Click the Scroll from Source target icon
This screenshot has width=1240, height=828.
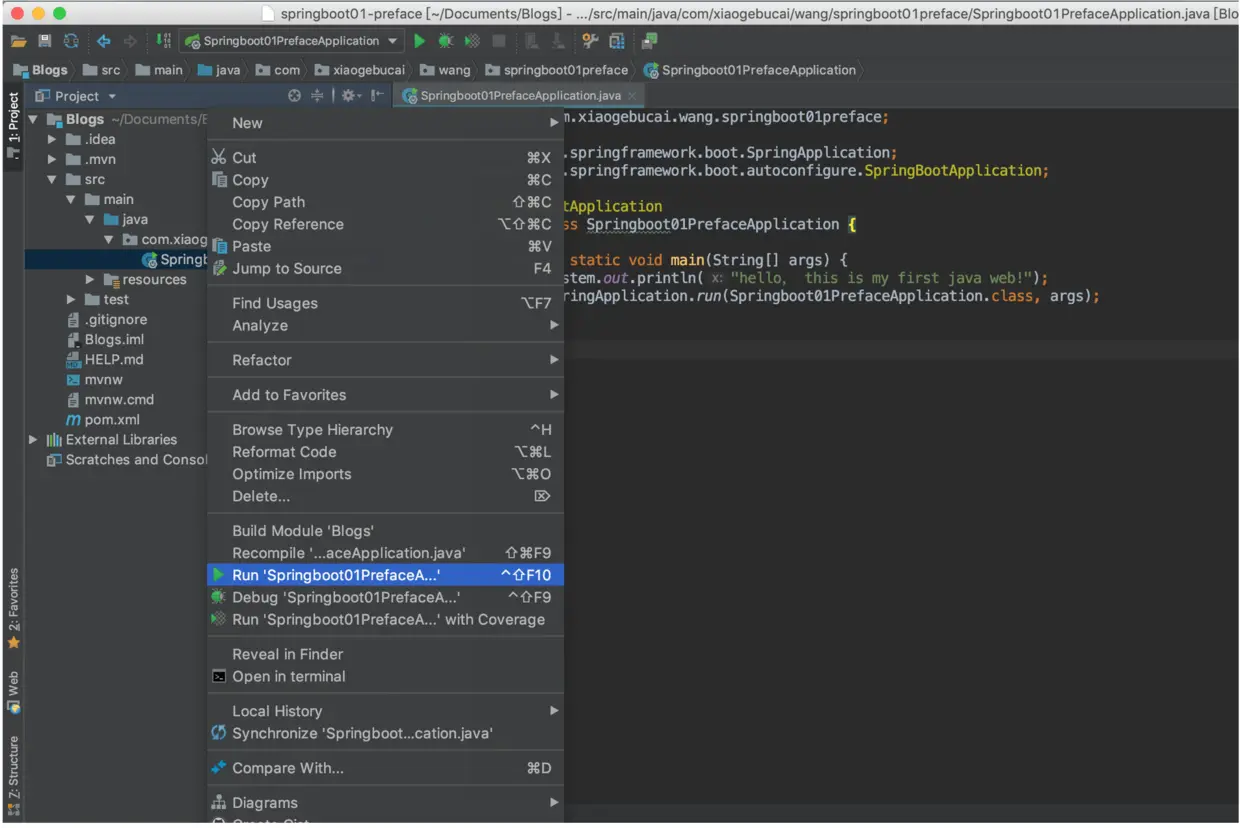coord(294,96)
